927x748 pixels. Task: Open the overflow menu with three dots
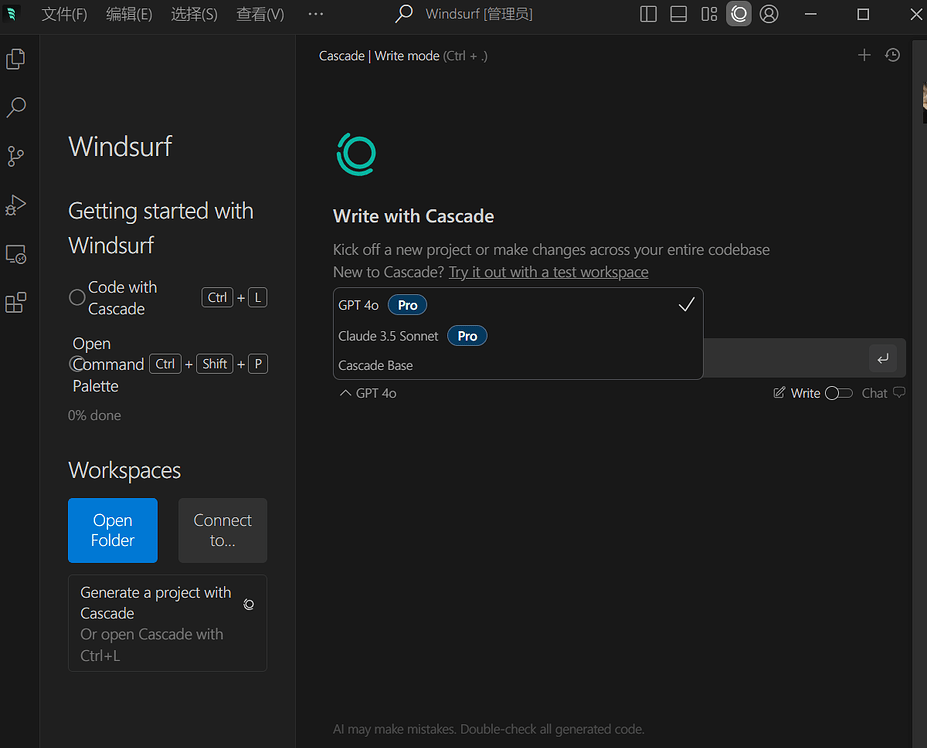(x=316, y=14)
